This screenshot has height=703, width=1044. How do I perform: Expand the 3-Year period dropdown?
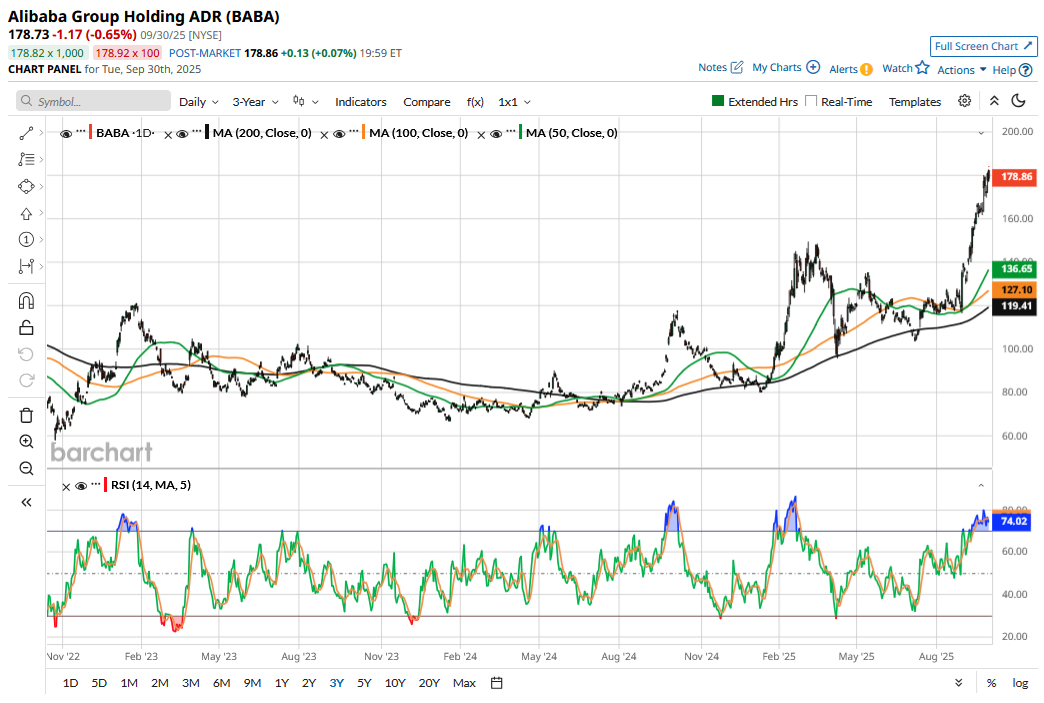coord(255,102)
